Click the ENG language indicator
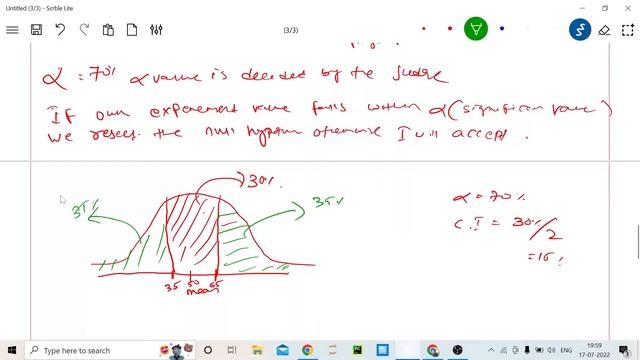The image size is (640, 360). tap(566, 350)
